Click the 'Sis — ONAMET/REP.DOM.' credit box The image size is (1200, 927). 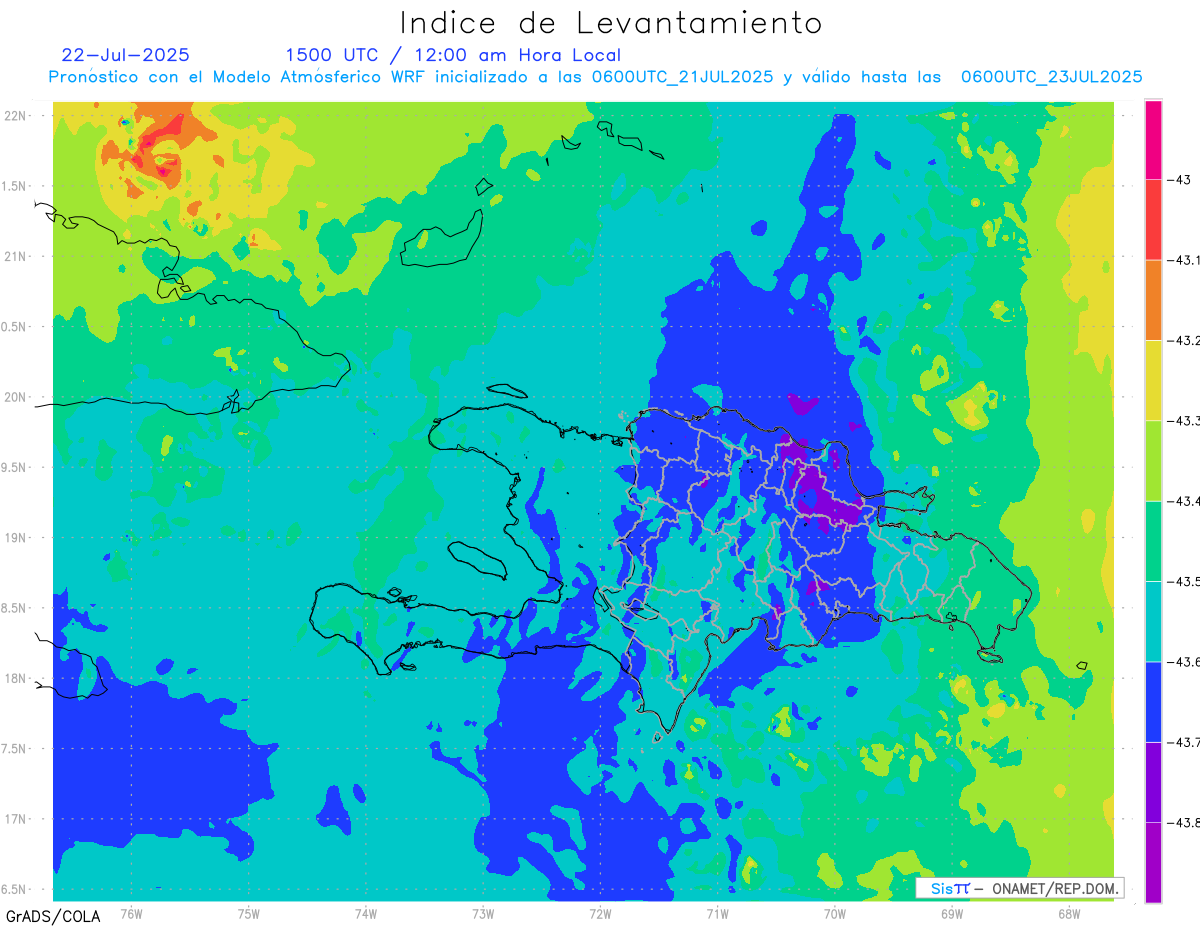pyautogui.click(x=1020, y=888)
